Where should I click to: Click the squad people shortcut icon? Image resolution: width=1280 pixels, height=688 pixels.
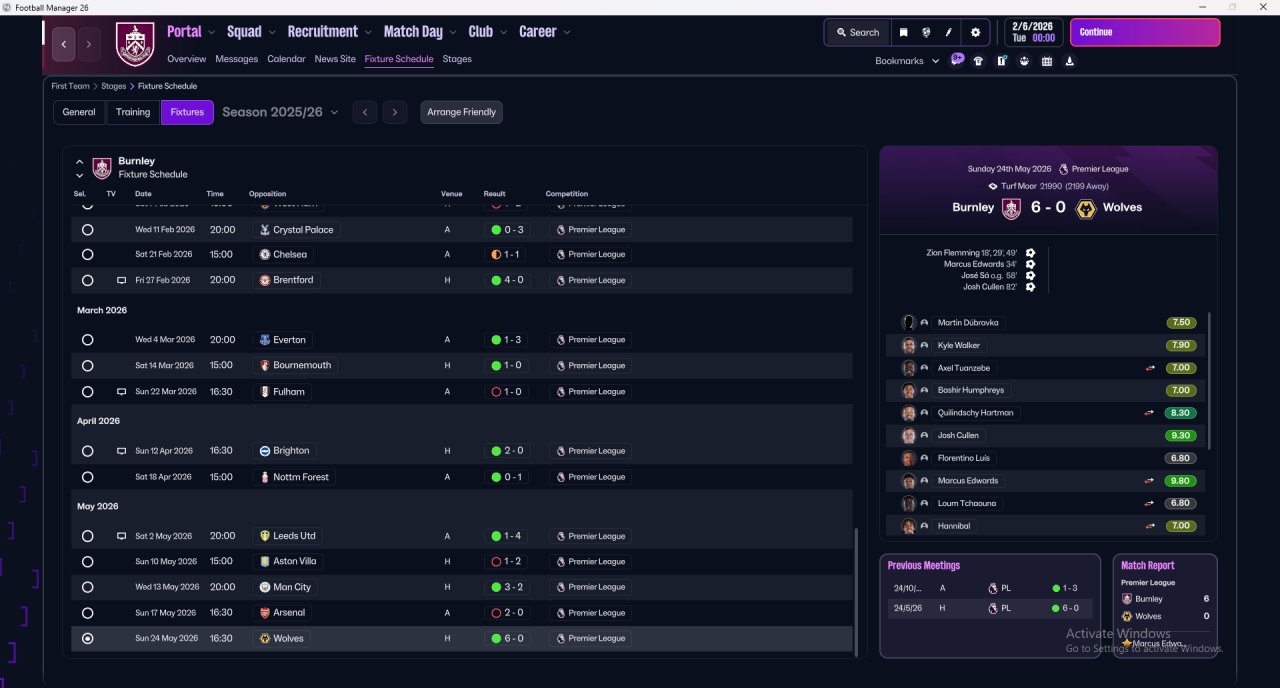[x=1024, y=61]
